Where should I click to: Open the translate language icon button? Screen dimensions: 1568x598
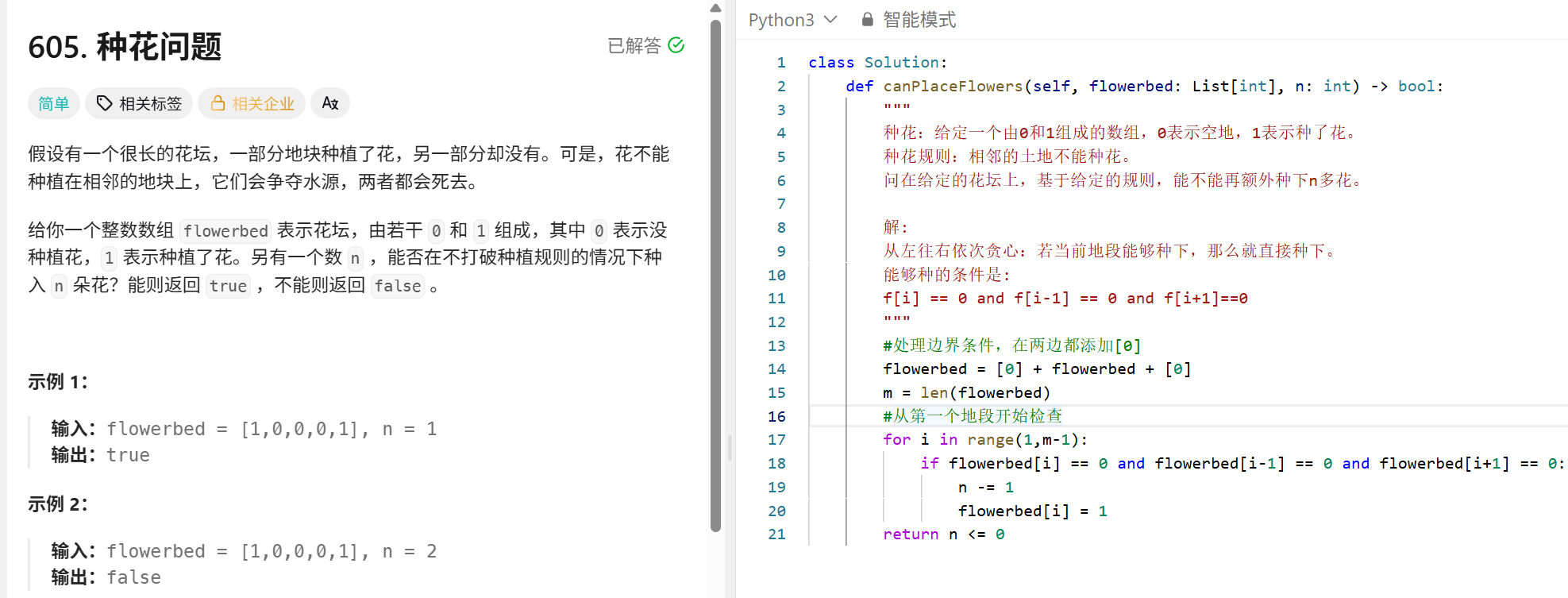coord(330,103)
